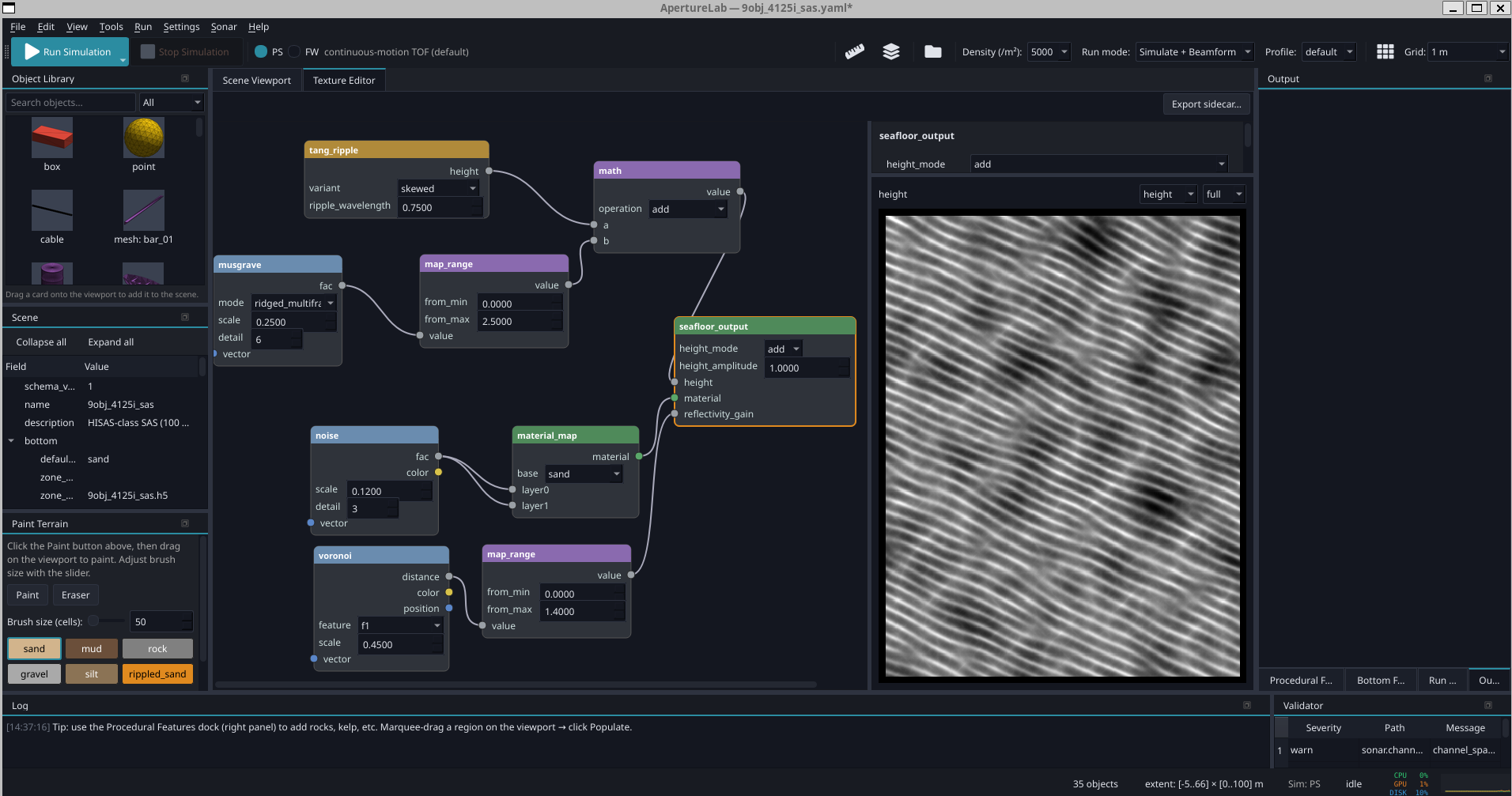The width and height of the screenshot is (1512, 796).
Task: Switch to the Procedural F... tab
Action: tap(1301, 681)
